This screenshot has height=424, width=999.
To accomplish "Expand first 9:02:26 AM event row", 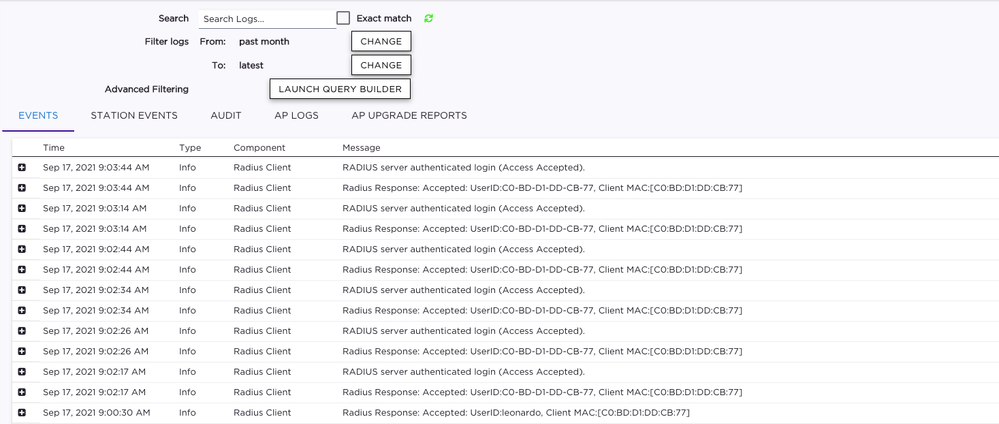I will pyautogui.click(x=22, y=331).
